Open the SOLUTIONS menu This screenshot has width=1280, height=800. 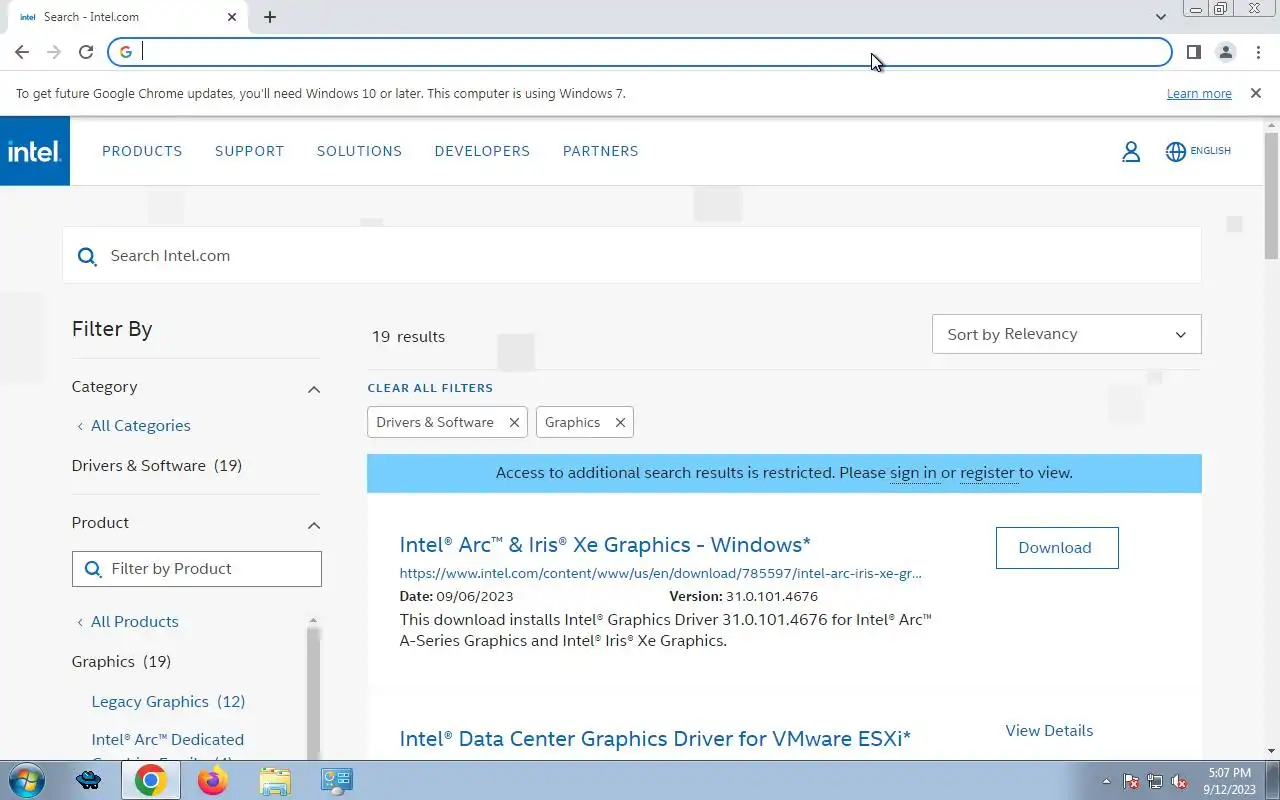coord(359,151)
